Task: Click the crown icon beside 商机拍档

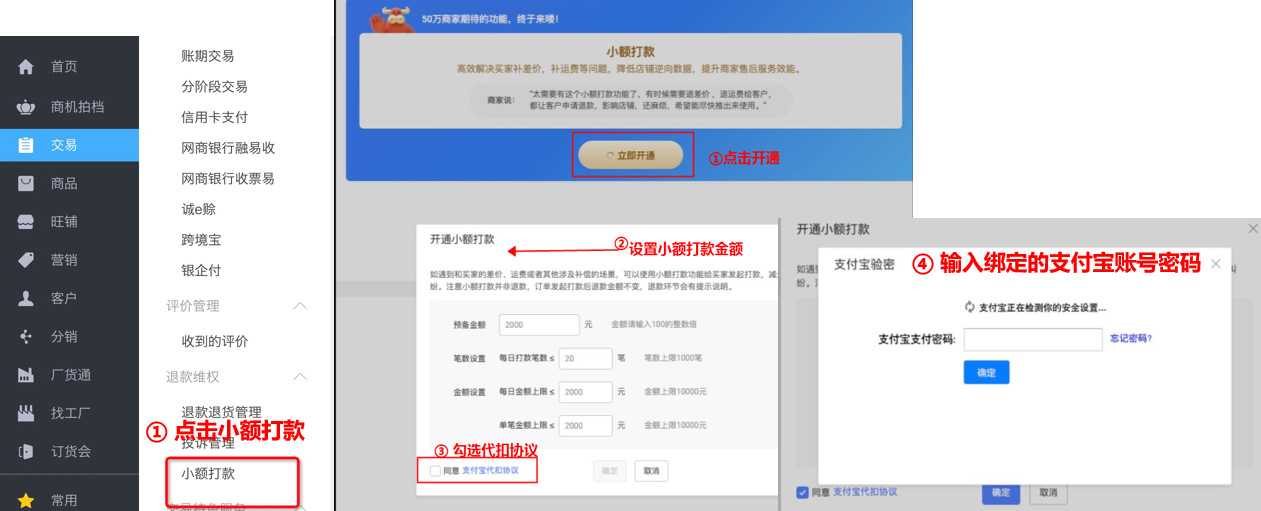Action: [26, 107]
